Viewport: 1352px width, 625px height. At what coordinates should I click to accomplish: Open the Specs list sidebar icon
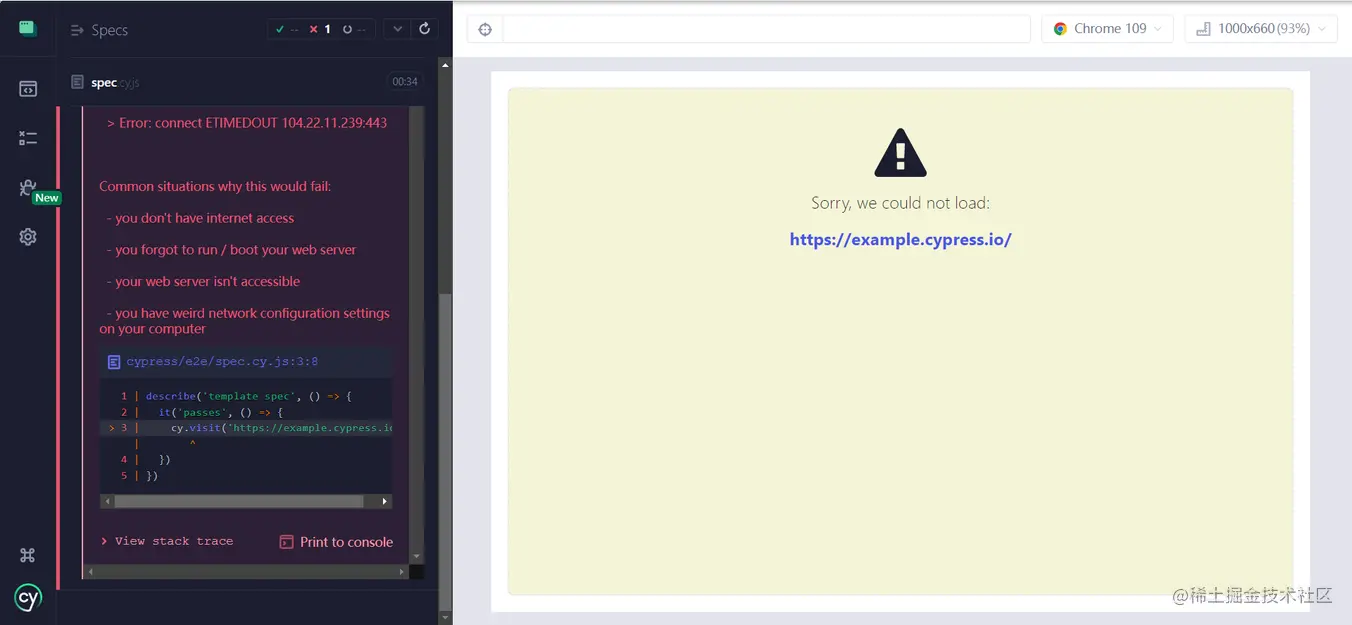coord(28,89)
